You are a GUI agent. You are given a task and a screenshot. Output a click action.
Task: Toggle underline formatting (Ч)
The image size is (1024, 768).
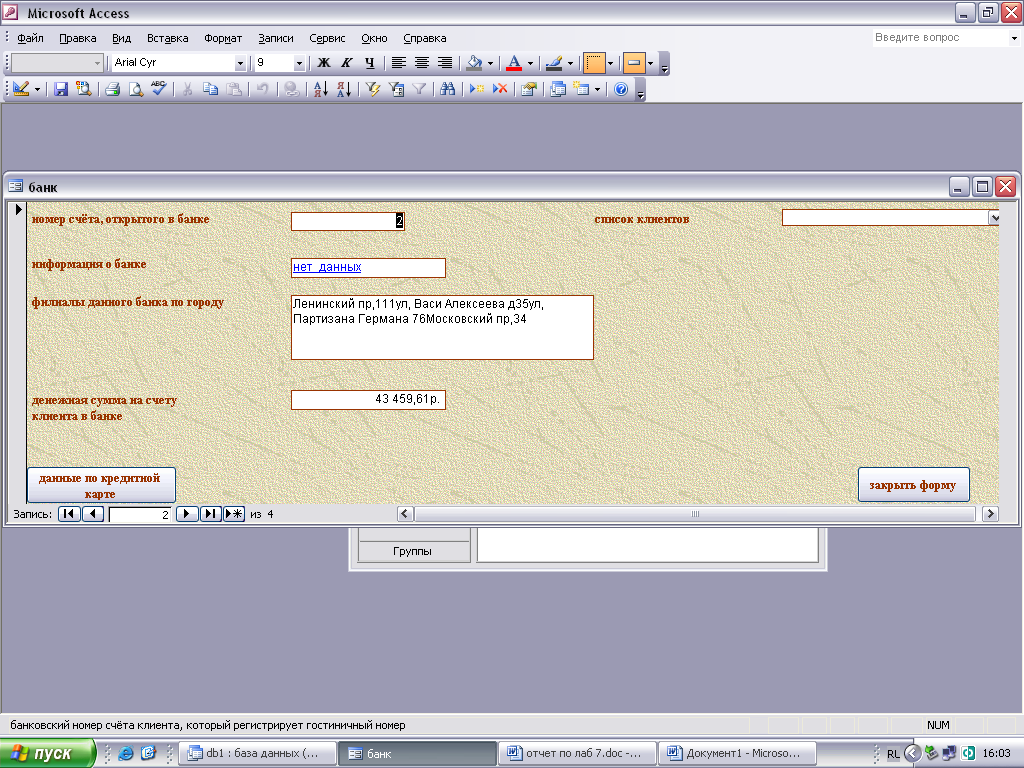[370, 63]
